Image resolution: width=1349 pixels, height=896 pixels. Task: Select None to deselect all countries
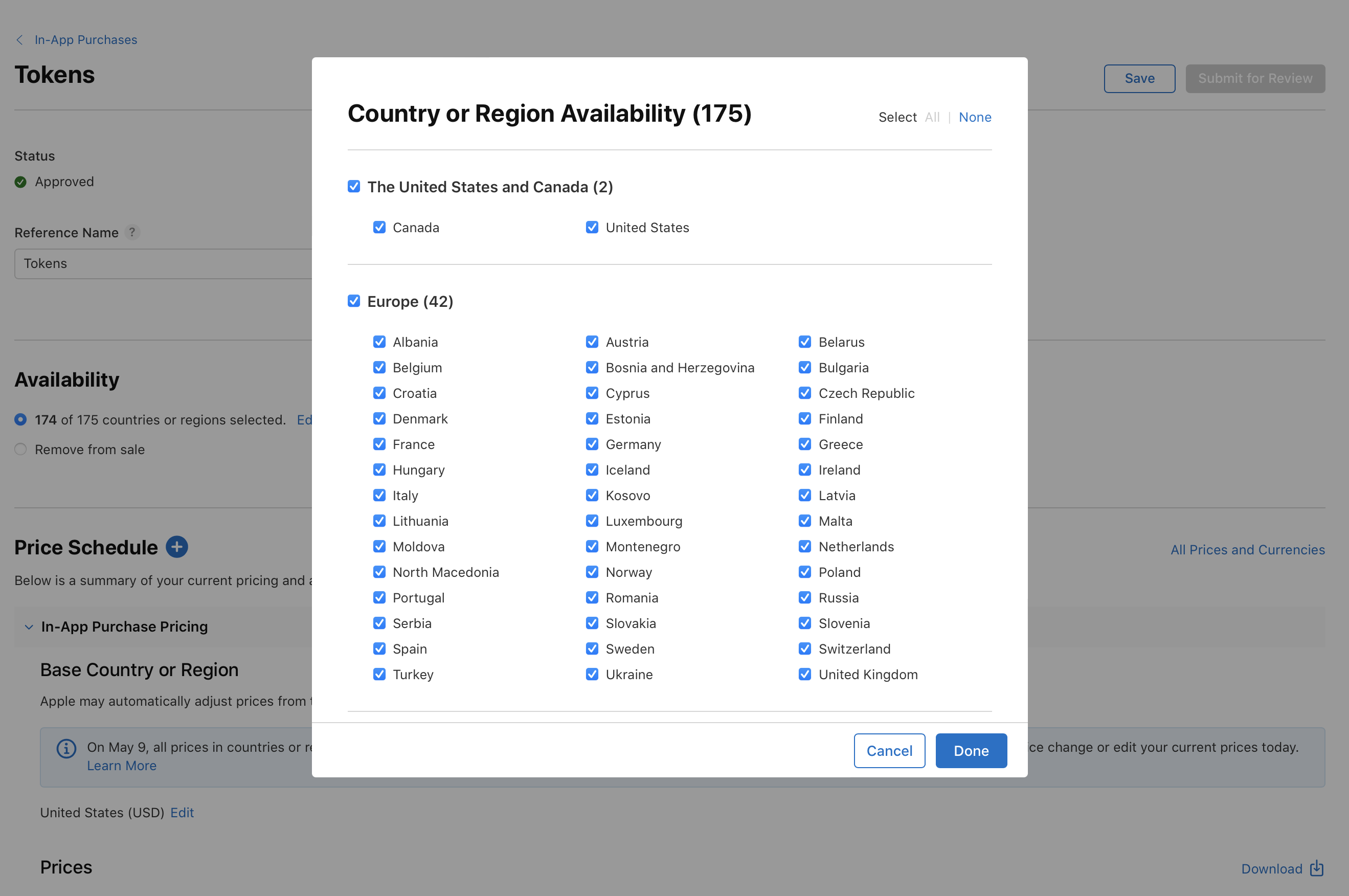974,117
